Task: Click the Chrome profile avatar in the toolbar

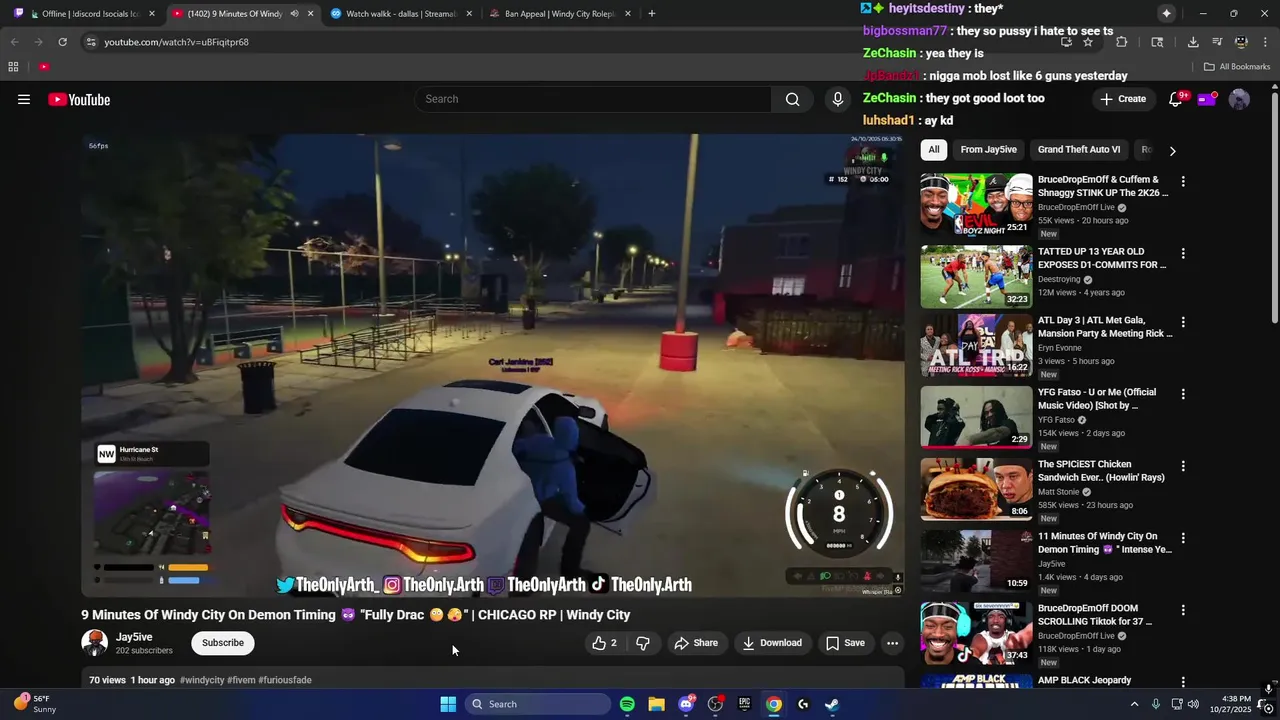Action: click(x=1241, y=42)
